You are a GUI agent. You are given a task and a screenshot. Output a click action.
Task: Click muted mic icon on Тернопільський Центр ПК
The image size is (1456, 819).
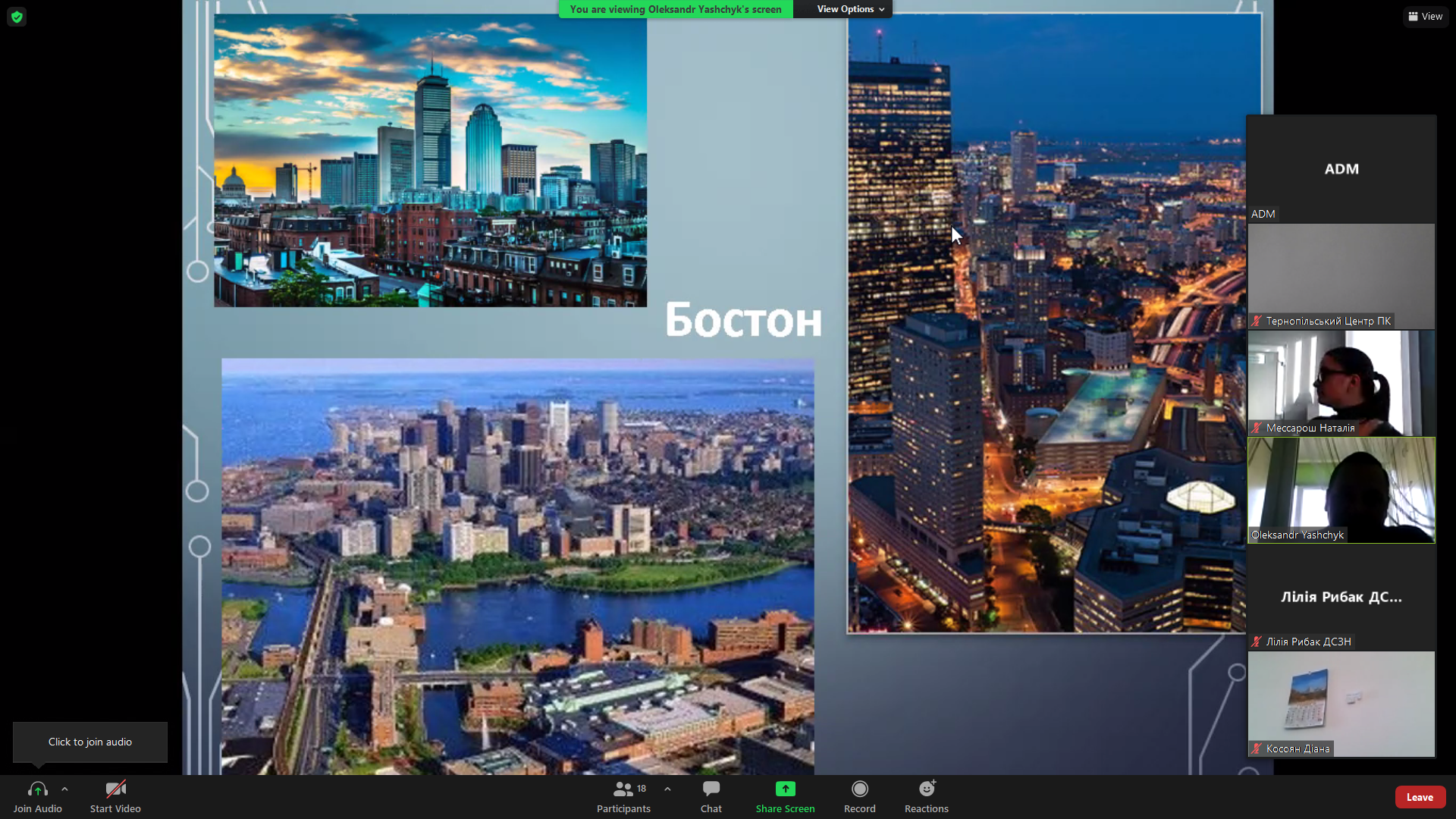point(1257,321)
